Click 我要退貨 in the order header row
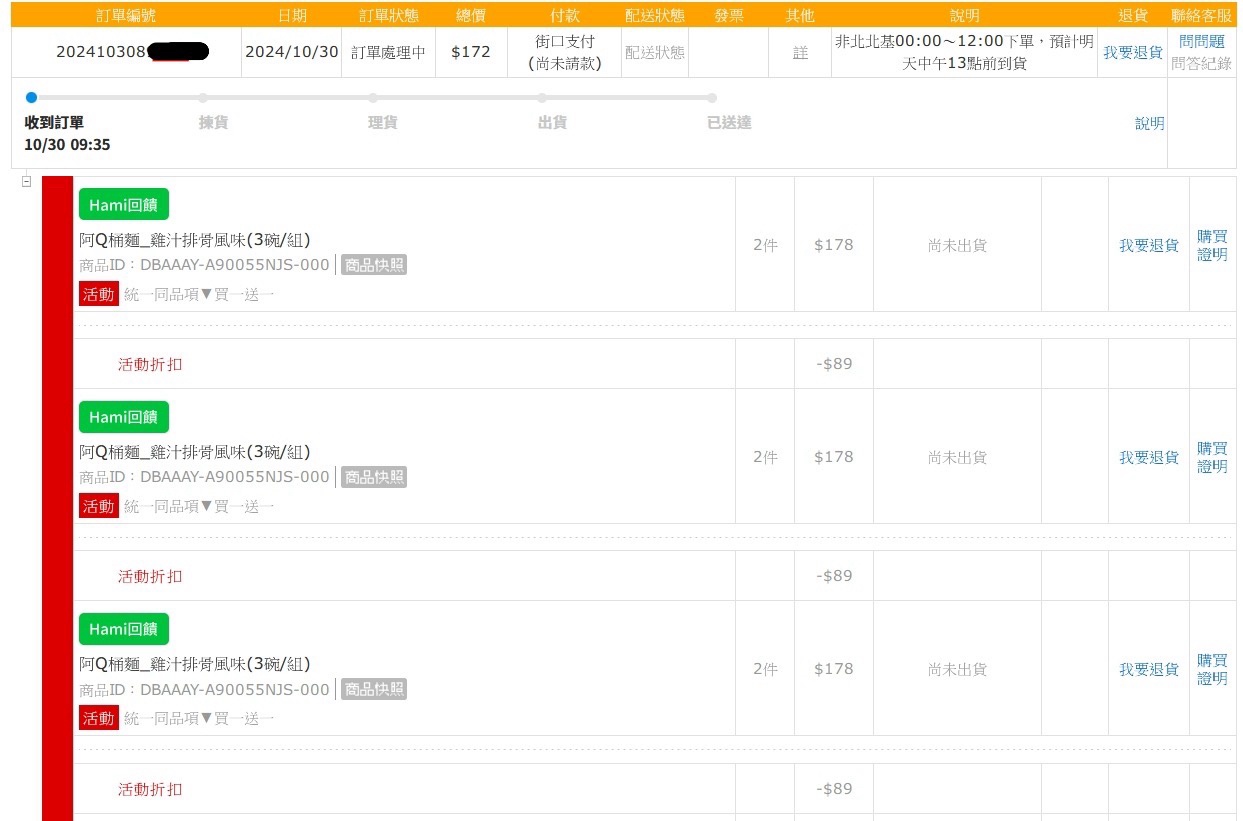 click(1132, 52)
